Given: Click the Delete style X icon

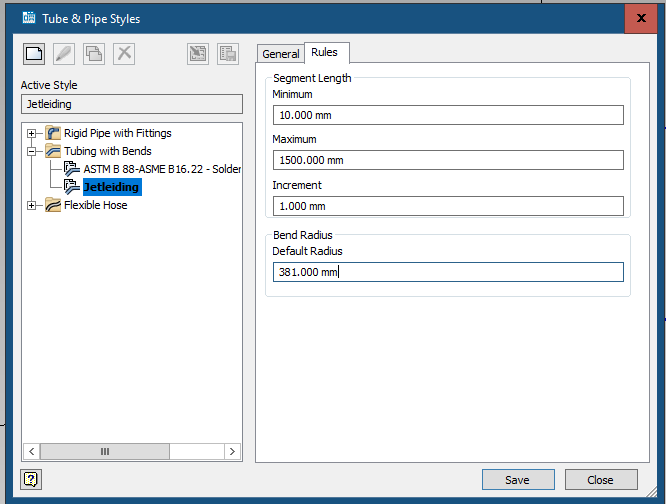Looking at the screenshot, I should (x=124, y=54).
